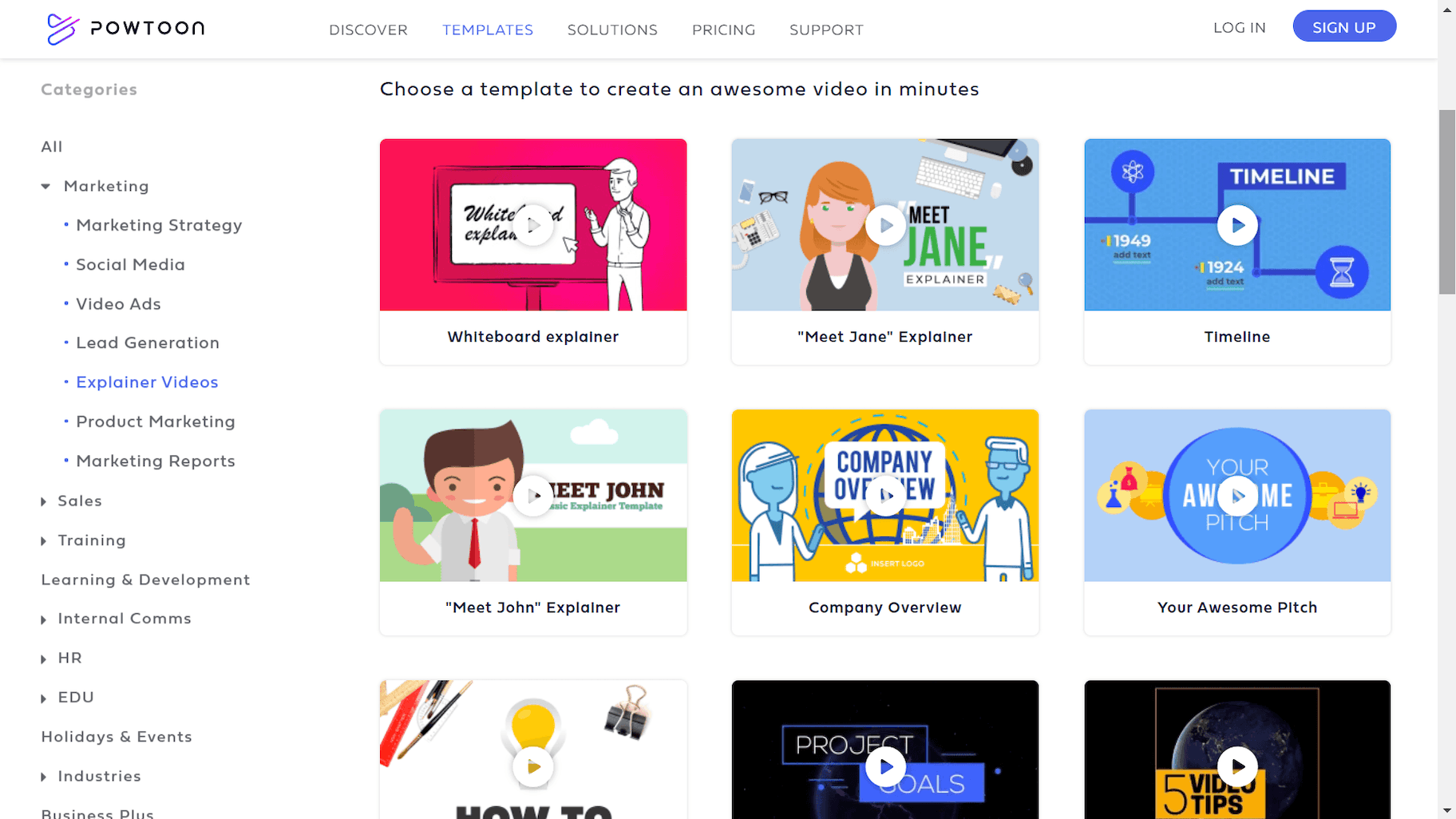
Task: Play the Meet Jane explainer video
Action: (885, 226)
